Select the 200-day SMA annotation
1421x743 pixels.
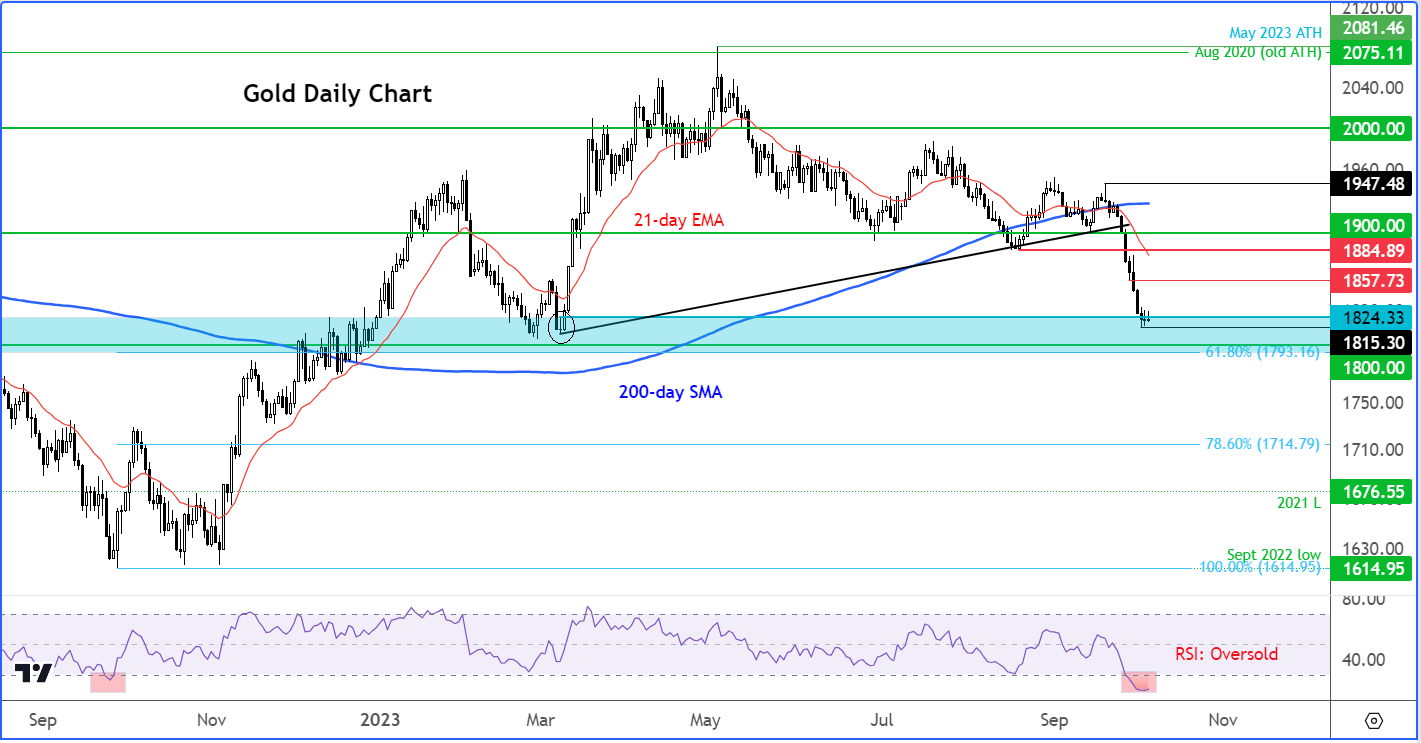click(671, 393)
